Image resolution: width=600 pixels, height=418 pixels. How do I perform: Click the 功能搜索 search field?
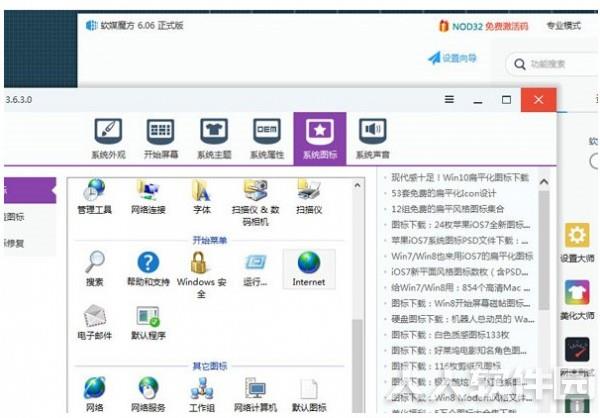pyautogui.click(x=551, y=64)
